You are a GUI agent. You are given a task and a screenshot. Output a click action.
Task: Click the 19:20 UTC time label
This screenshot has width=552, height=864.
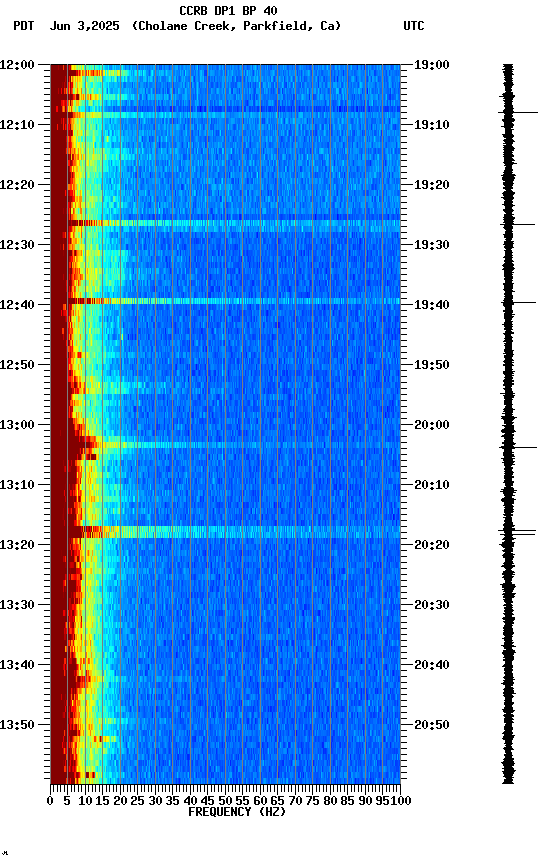[432, 185]
